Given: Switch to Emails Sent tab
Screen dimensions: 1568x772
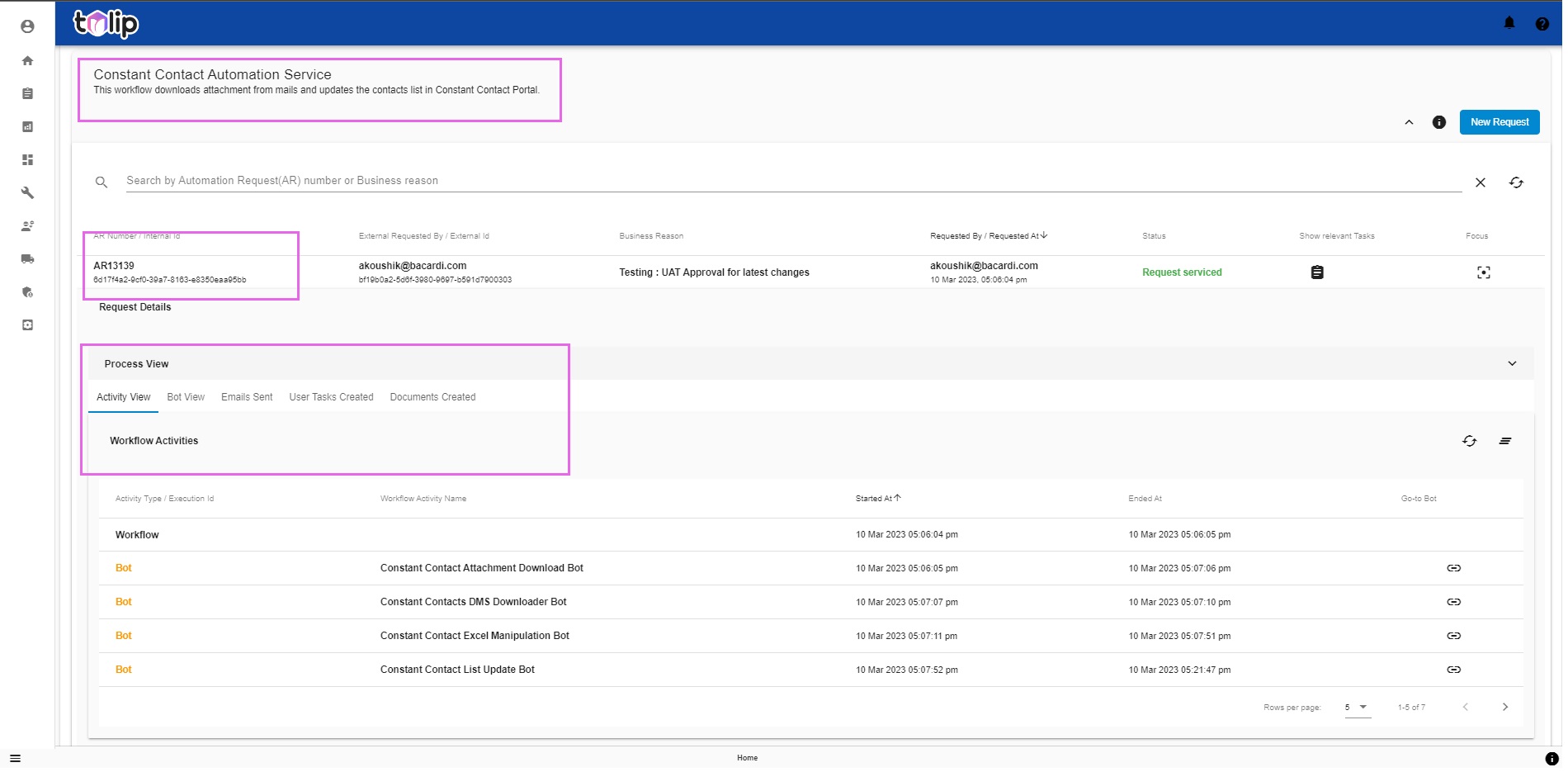Looking at the screenshot, I should 247,397.
